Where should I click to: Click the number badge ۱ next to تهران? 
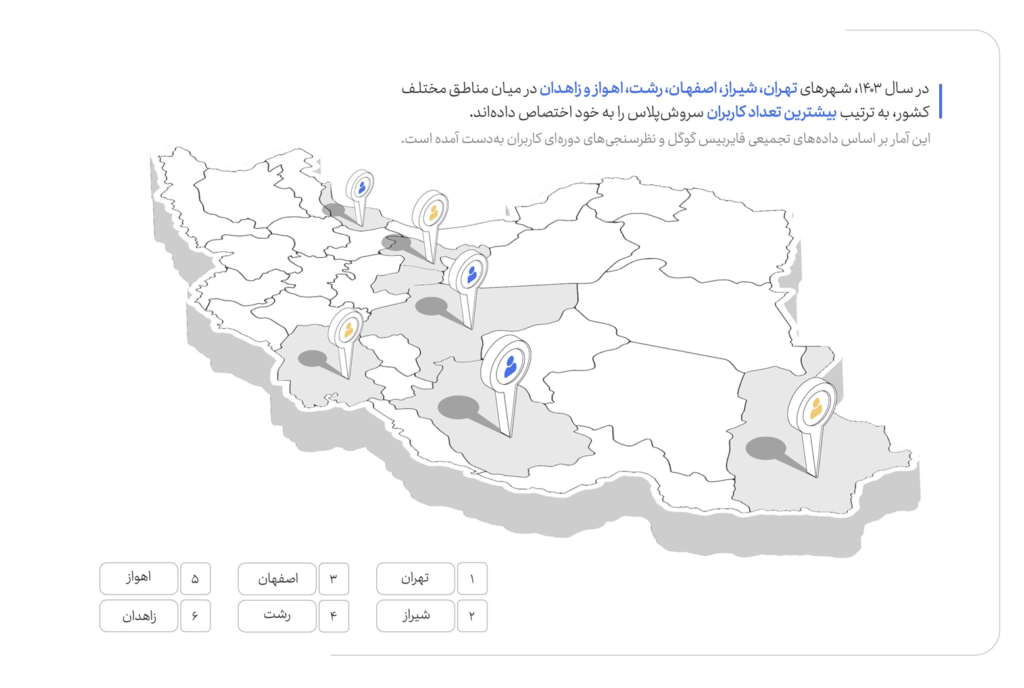[472, 578]
